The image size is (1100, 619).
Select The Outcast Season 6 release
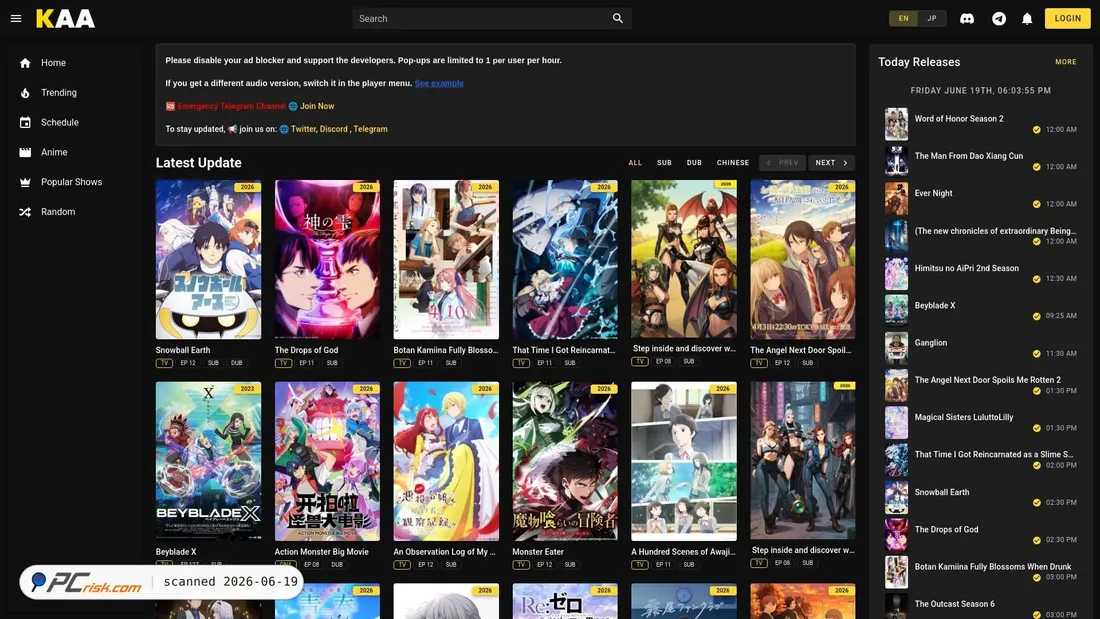981,608
